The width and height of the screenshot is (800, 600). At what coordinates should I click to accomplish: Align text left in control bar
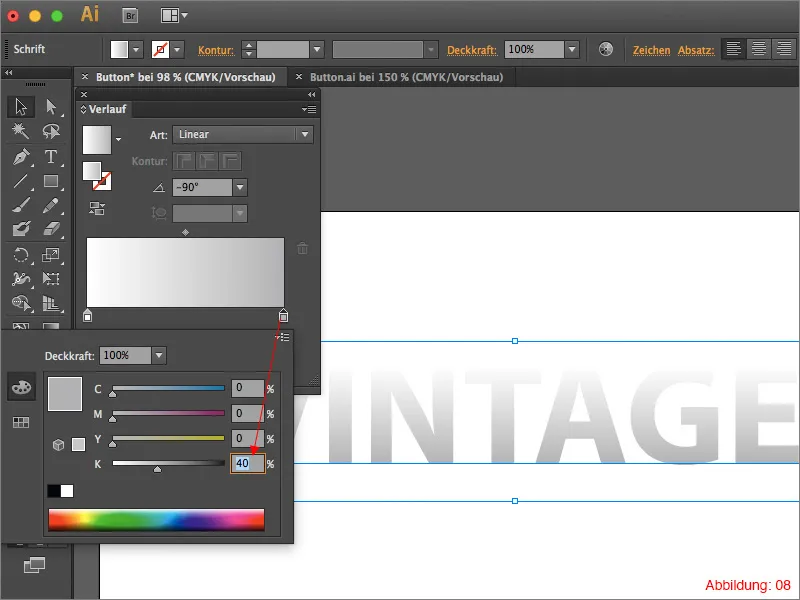click(733, 49)
